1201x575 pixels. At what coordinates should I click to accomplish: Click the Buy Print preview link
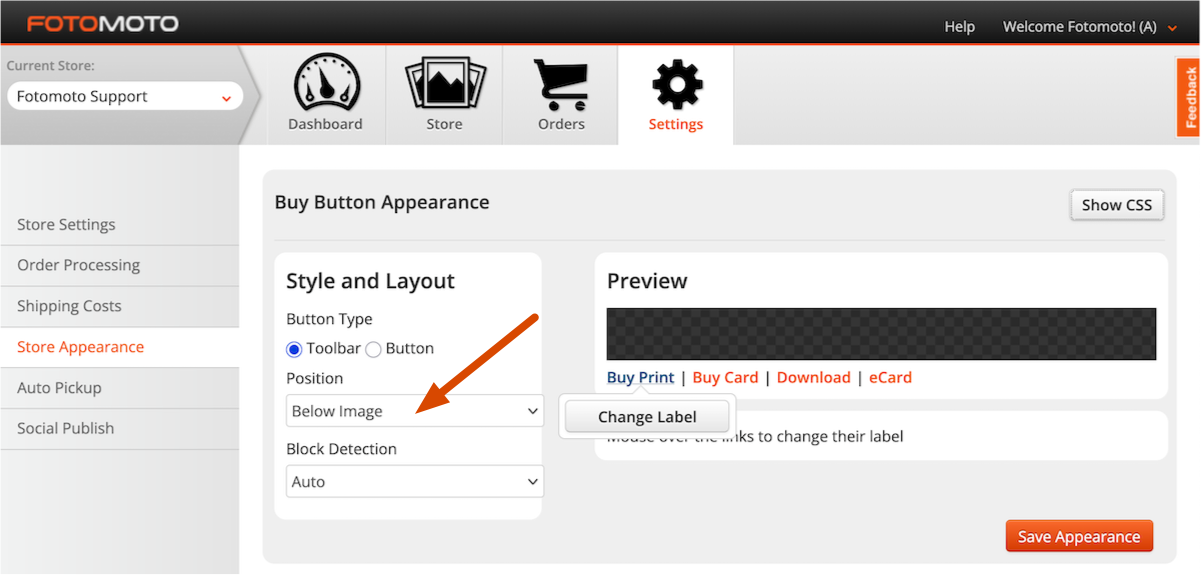coord(640,378)
